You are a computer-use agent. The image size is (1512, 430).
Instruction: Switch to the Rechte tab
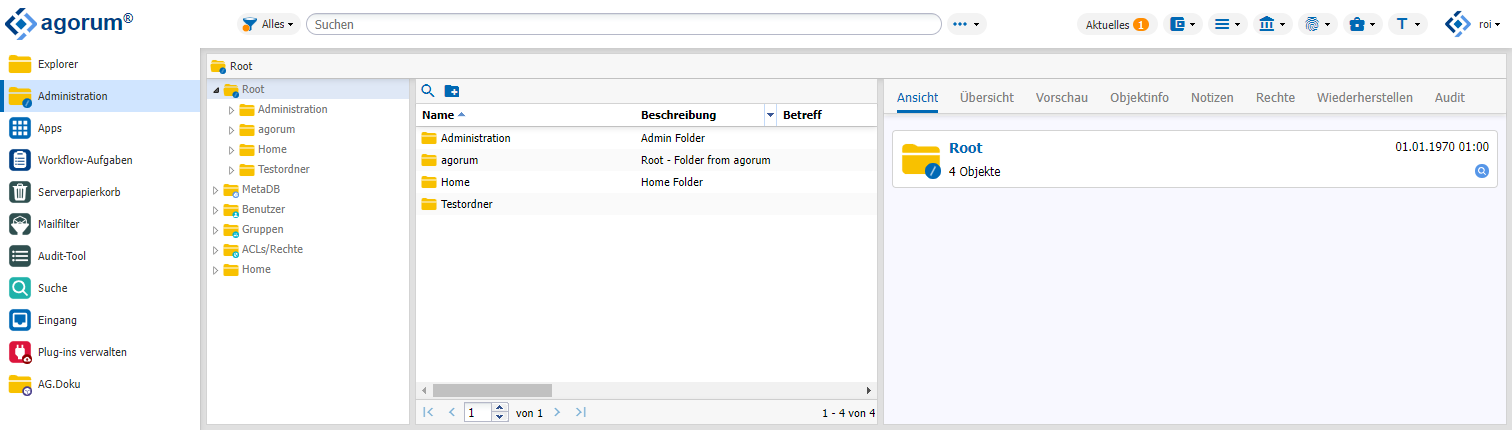[x=1275, y=97]
